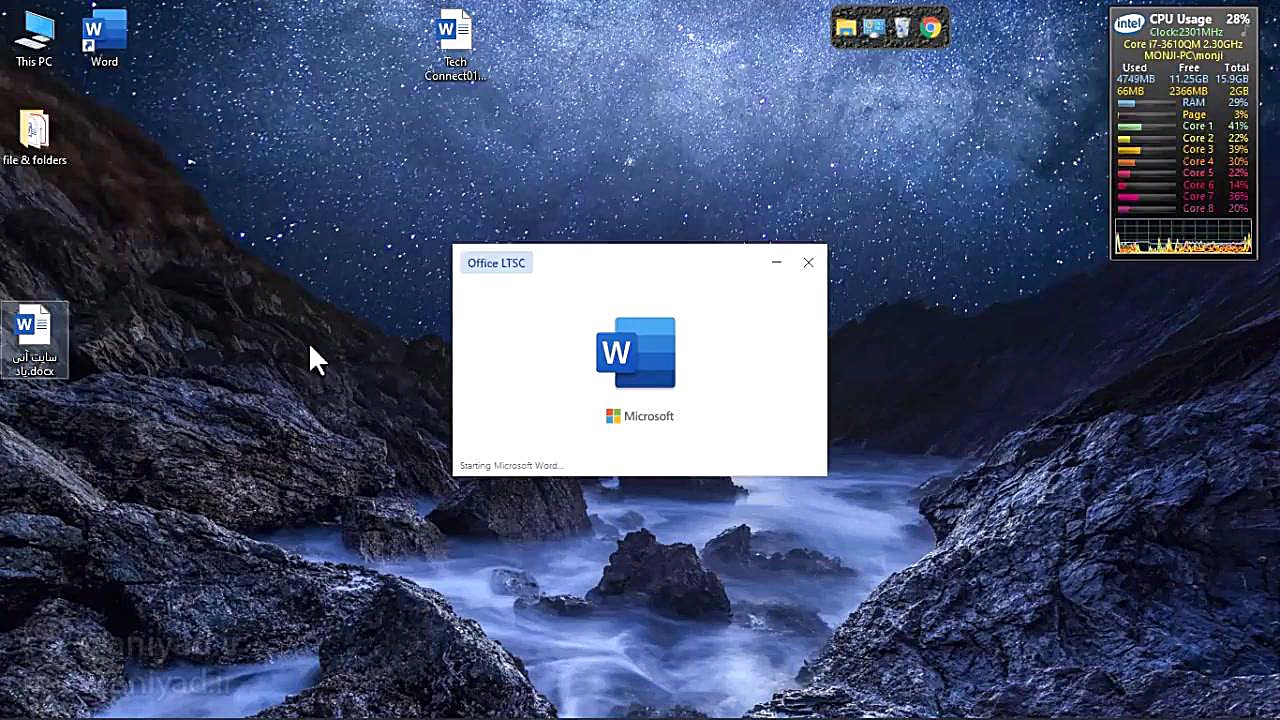Click the Microsoft logo on the splash screen
1280x720 pixels.
[x=640, y=416]
